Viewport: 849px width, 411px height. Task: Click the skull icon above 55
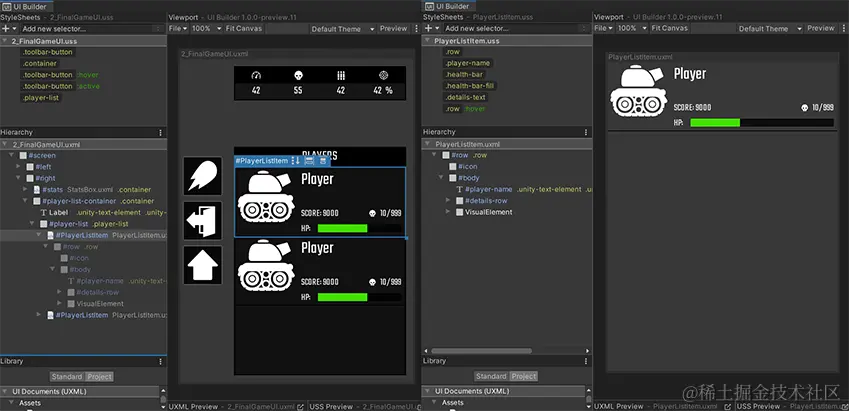click(x=298, y=75)
